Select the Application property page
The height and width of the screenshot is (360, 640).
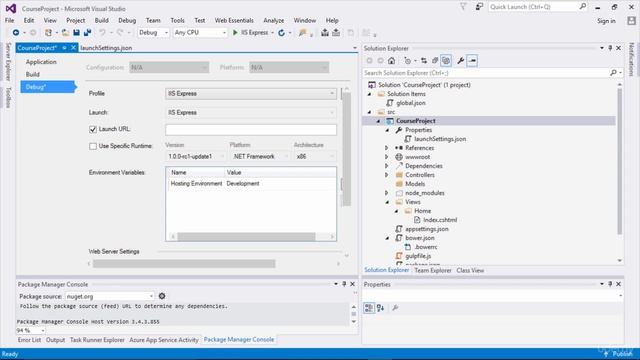[41, 62]
